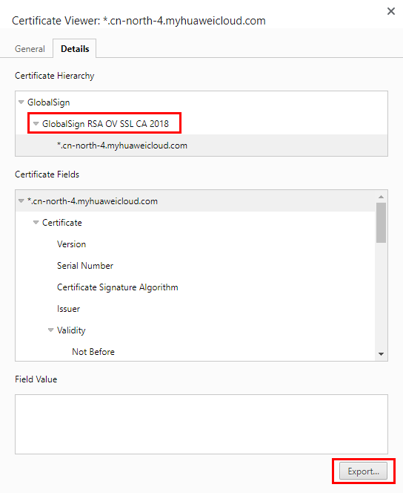Close the Certificate Viewer dialog
This screenshot has height=493, width=403.
pos(391,11)
